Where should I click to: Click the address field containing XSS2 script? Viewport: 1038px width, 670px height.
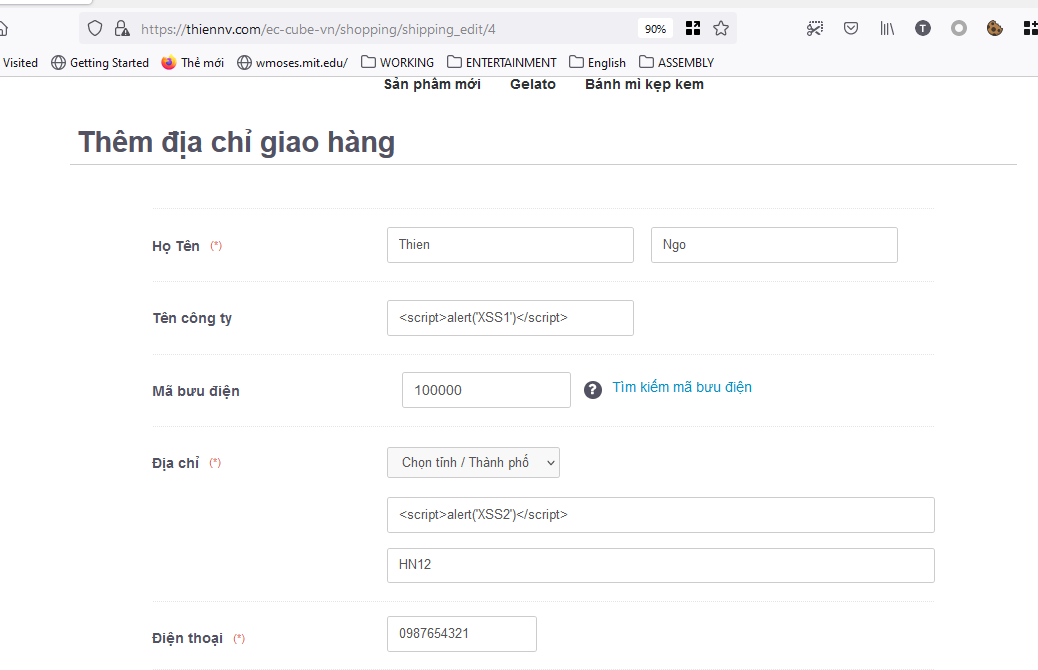pos(661,515)
